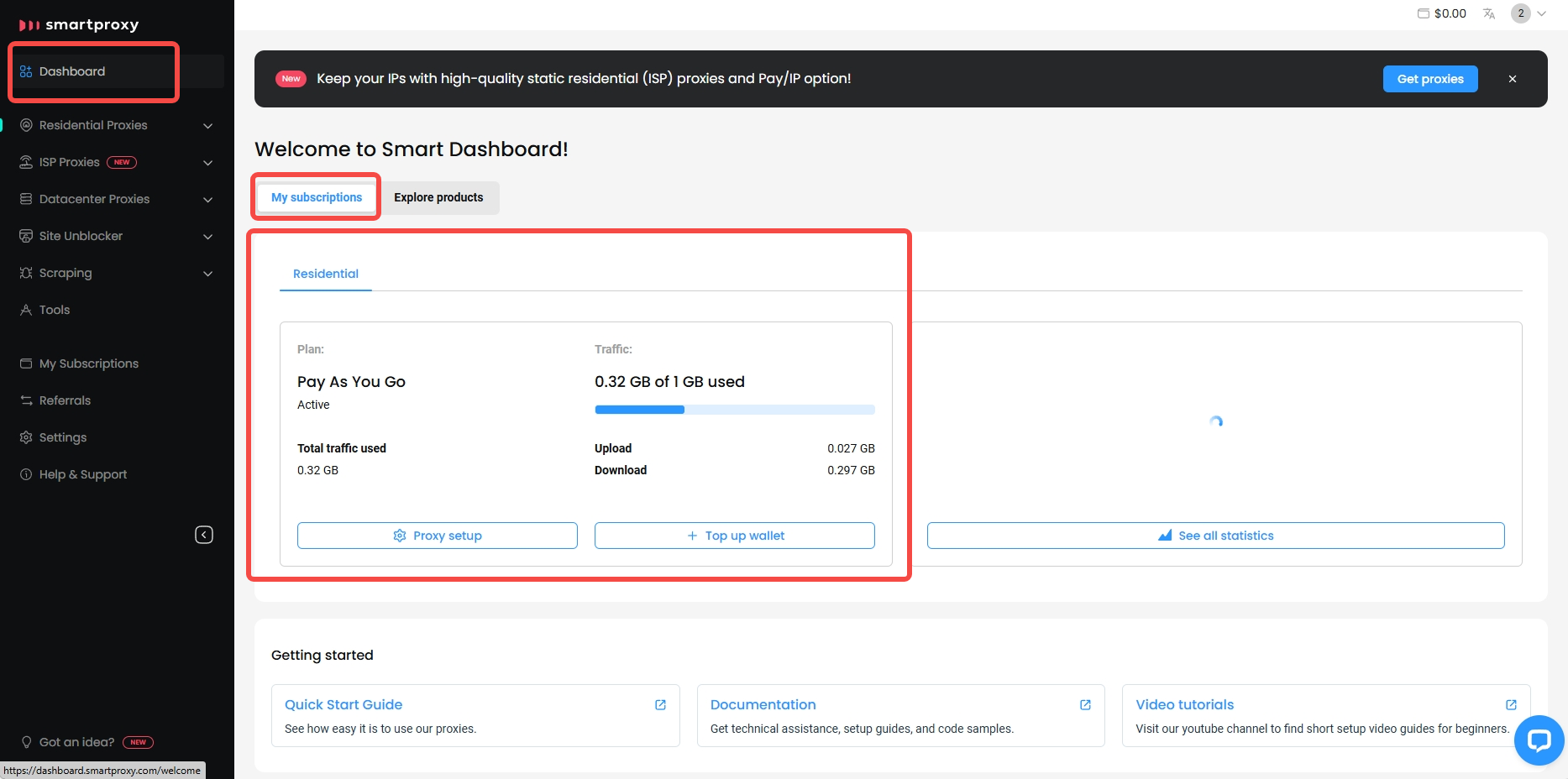Collapse the sidebar with the arrow button
1568x779 pixels.
click(204, 535)
